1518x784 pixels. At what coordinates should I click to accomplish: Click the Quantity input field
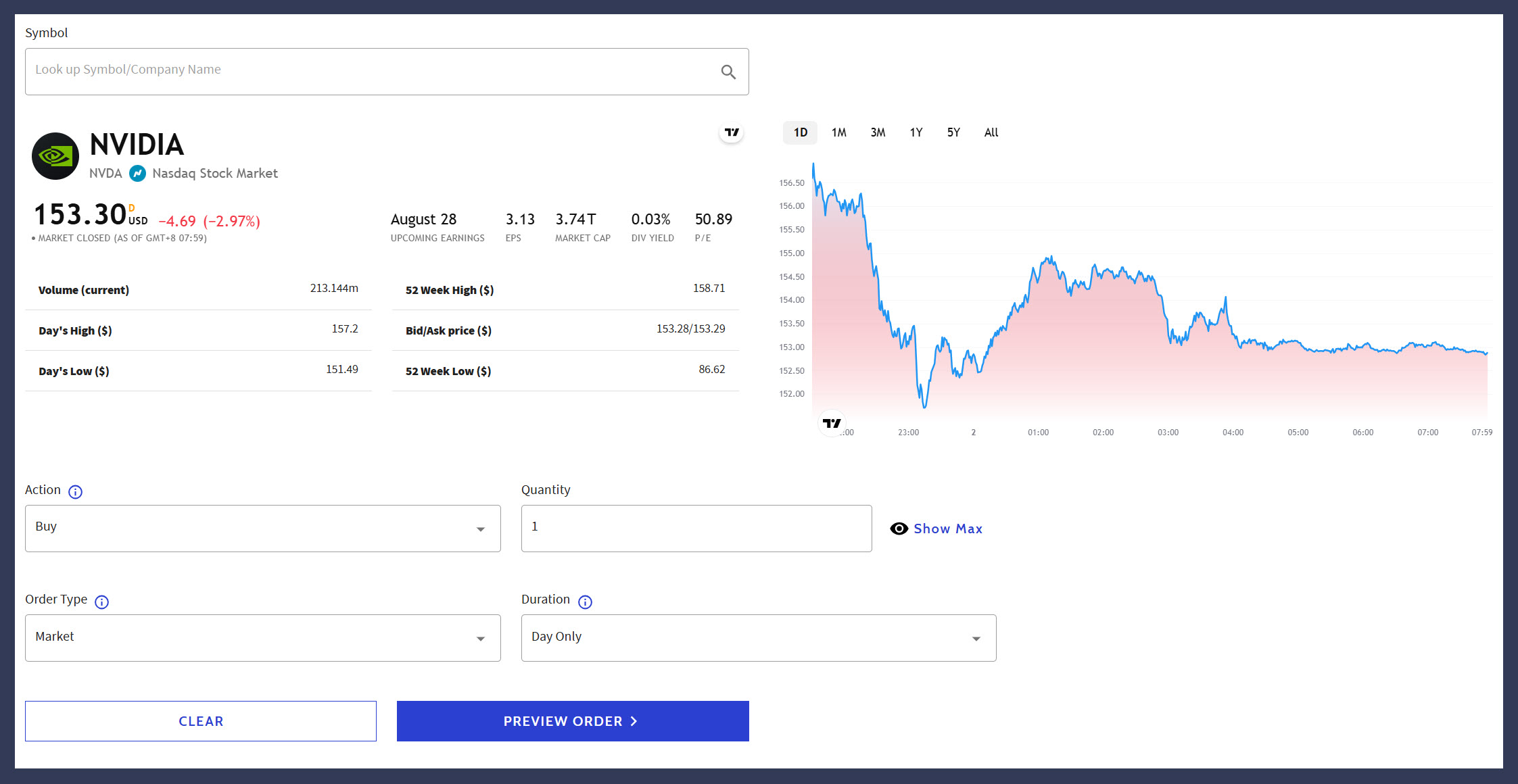(696, 528)
